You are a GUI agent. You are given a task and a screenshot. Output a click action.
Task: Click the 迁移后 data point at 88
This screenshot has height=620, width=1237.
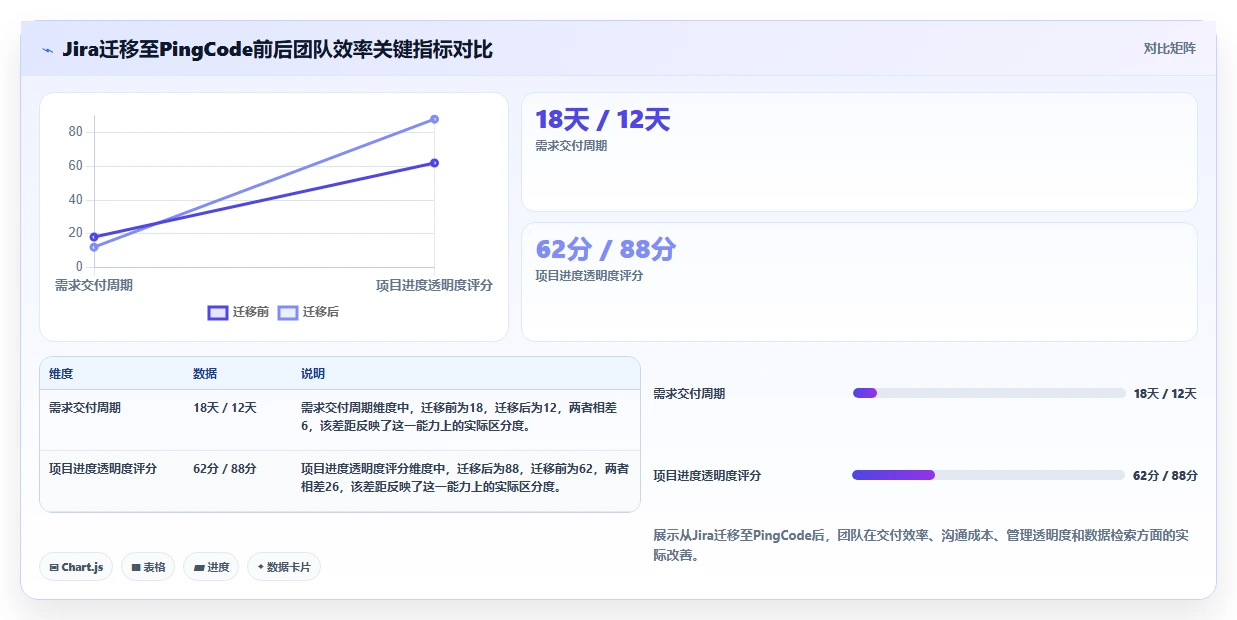click(x=434, y=119)
